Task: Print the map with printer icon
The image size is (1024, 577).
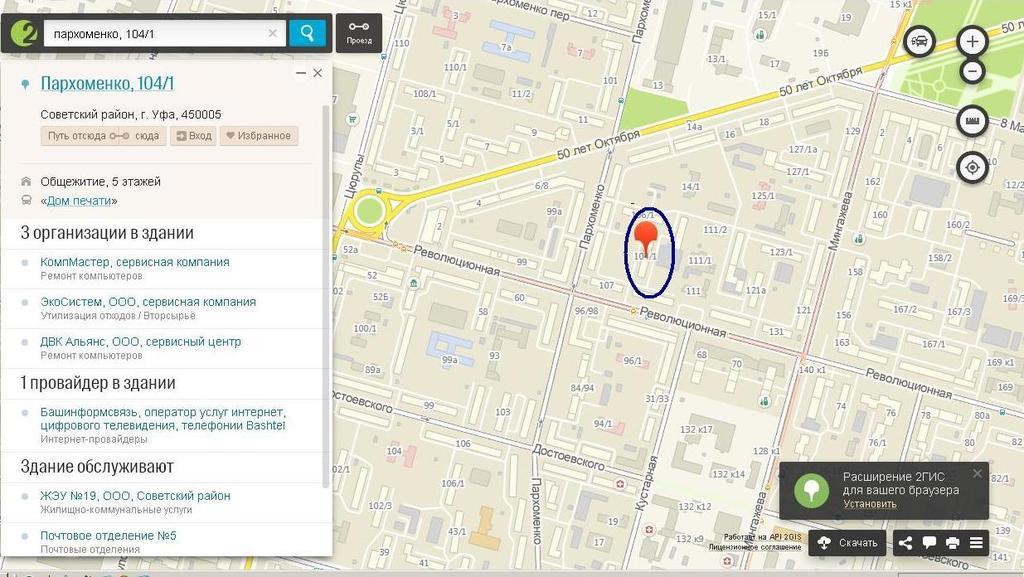Action: [953, 543]
